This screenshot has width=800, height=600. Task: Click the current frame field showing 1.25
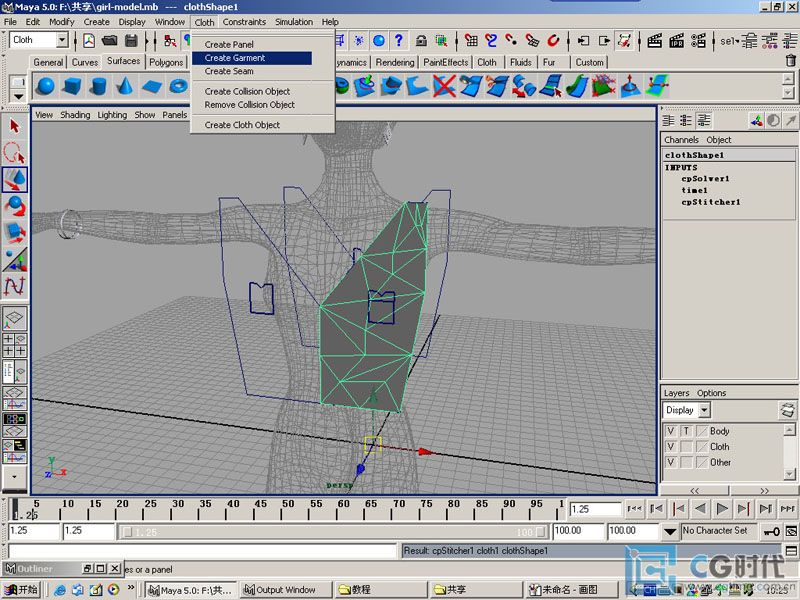coord(594,509)
